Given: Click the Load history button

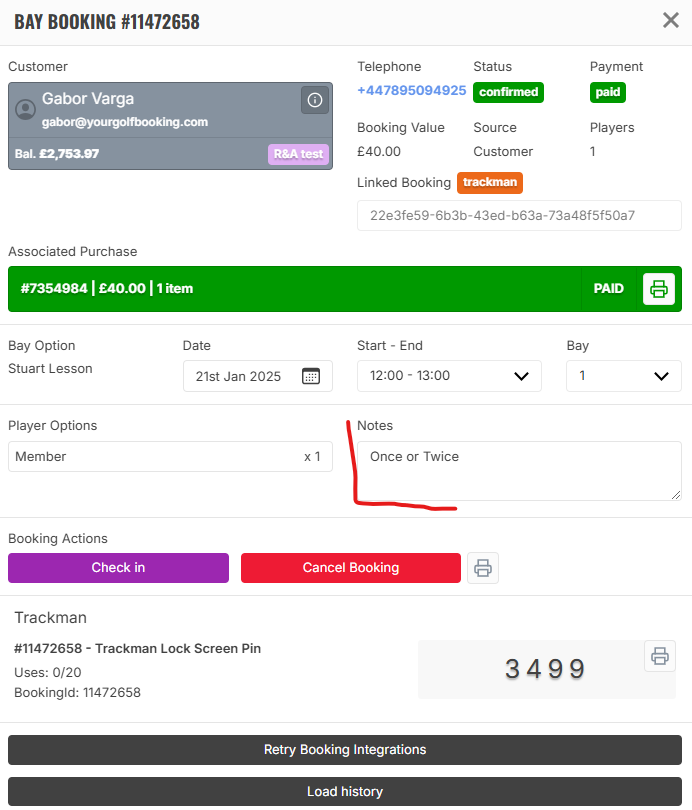Looking at the screenshot, I should point(345,792).
